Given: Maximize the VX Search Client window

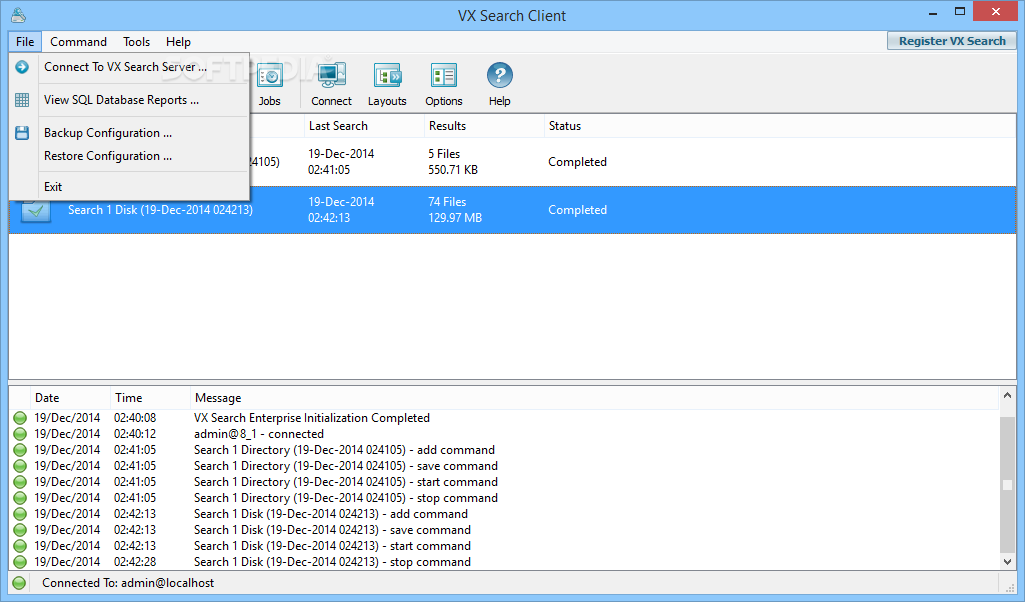Looking at the screenshot, I should pos(960,12).
